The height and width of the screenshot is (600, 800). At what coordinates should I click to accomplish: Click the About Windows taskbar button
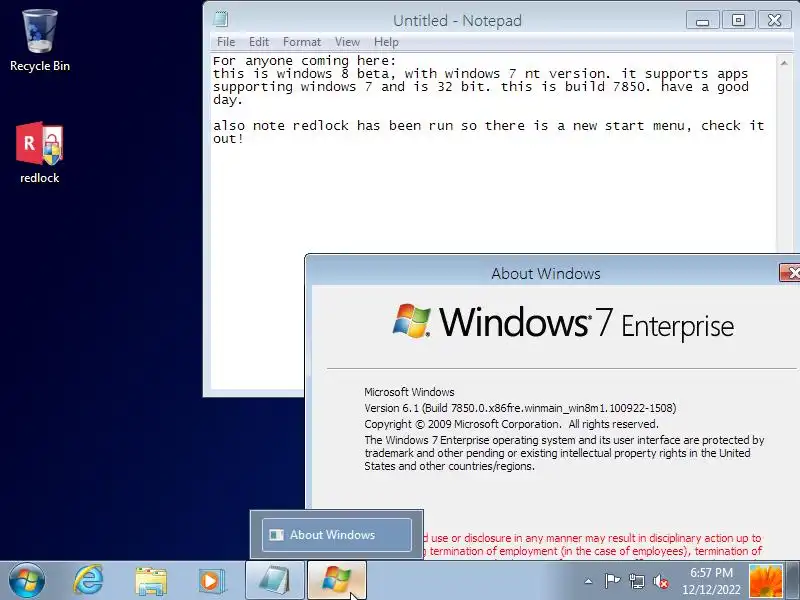pos(337,581)
